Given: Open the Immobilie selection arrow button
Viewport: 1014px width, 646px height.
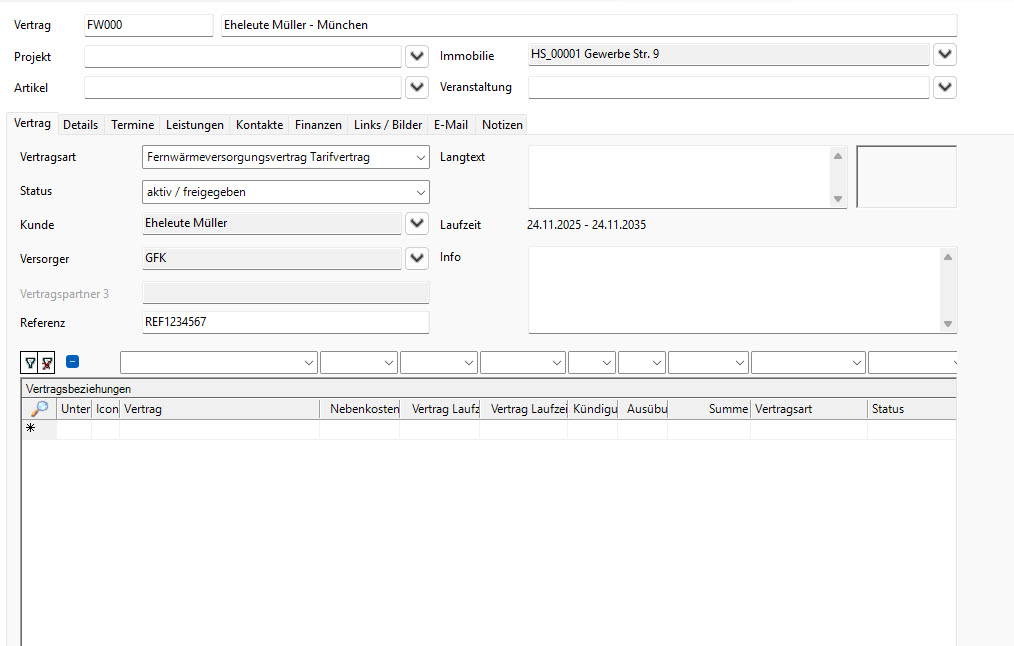Looking at the screenshot, I should click(x=945, y=55).
